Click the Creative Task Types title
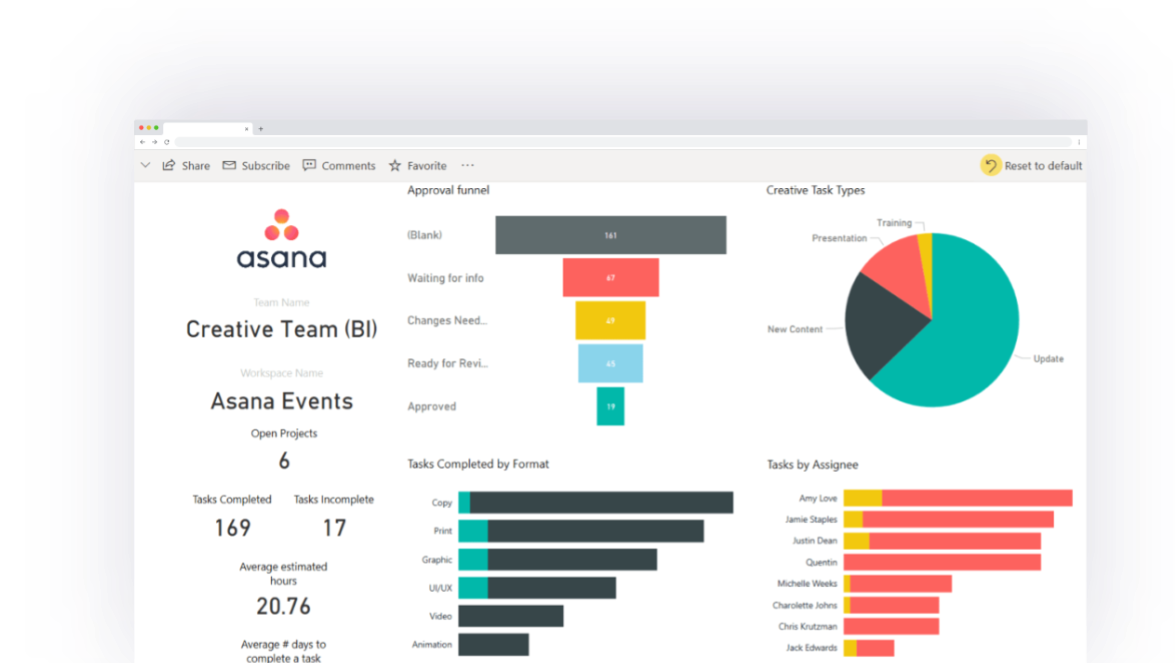 point(815,190)
